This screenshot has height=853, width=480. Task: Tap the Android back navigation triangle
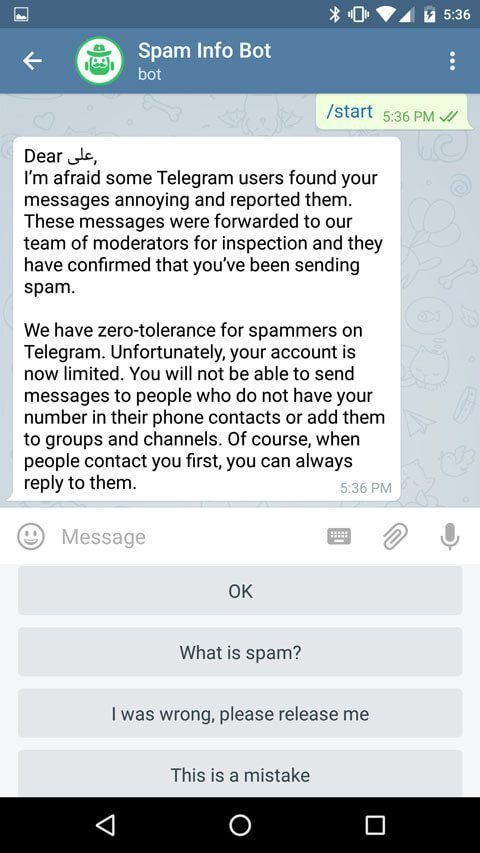105,825
